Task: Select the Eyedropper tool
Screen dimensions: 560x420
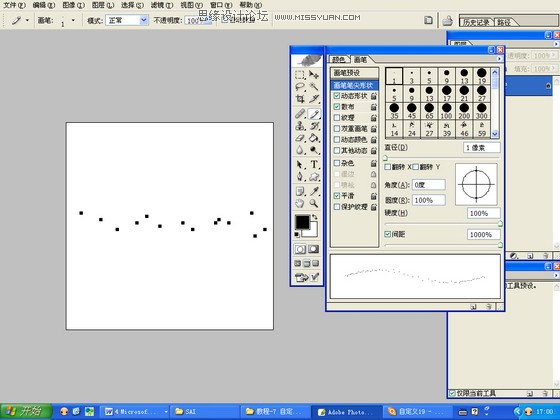Action: 314,191
